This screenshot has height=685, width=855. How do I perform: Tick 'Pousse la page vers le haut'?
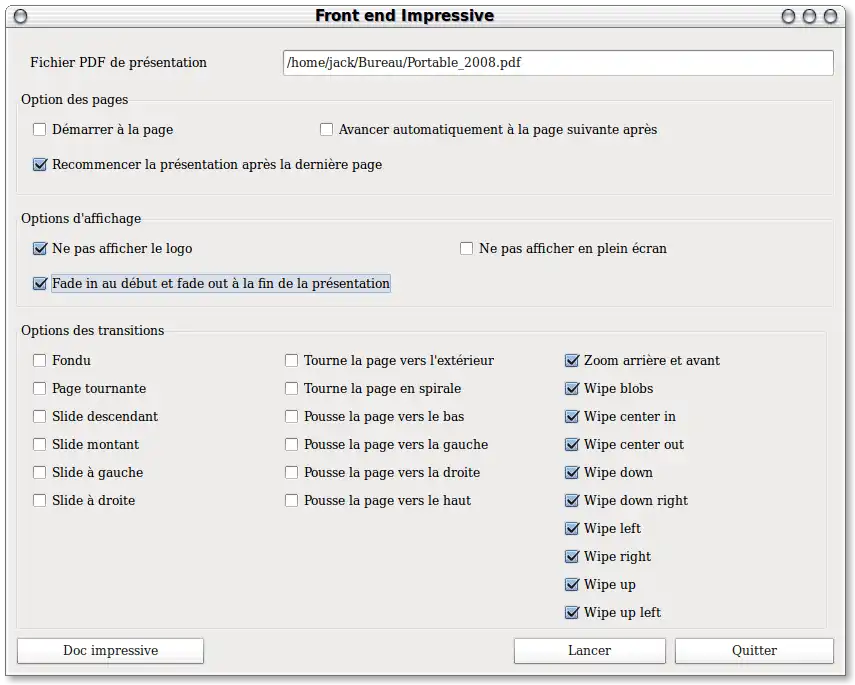291,501
